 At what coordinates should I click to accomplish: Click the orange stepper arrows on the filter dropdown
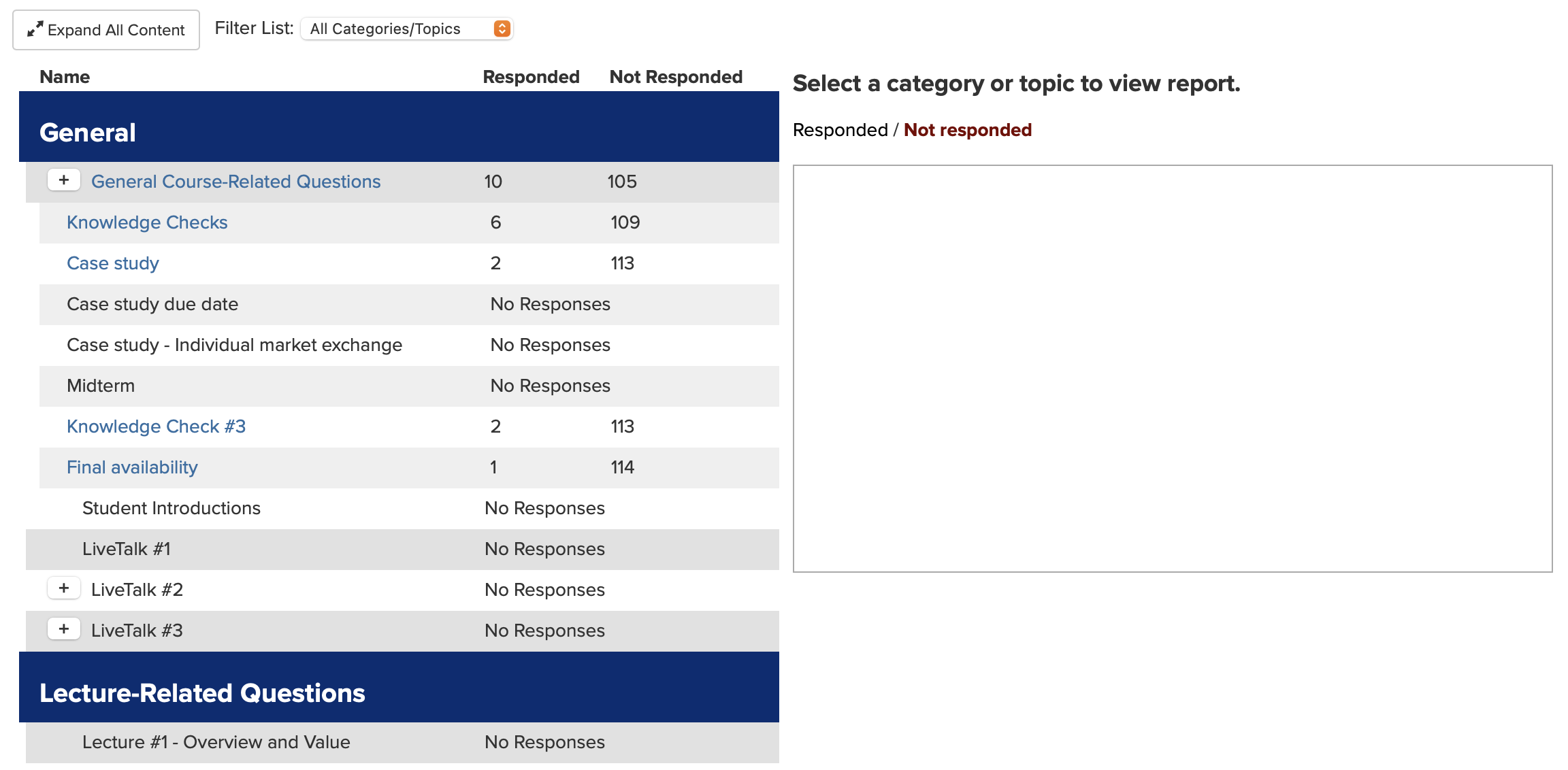(x=502, y=29)
